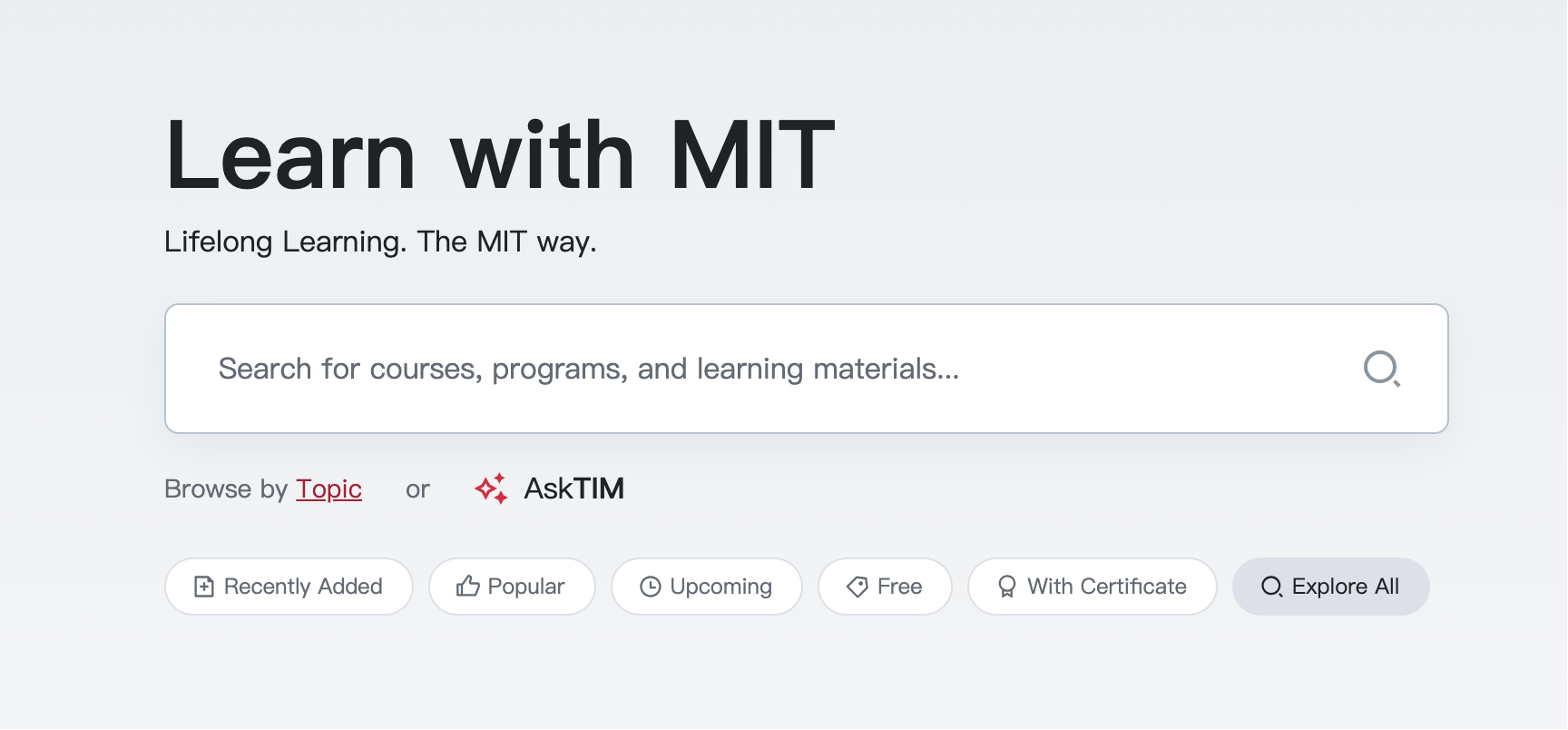Click the Free price tag icon
This screenshot has height=730, width=1568.
857,587
